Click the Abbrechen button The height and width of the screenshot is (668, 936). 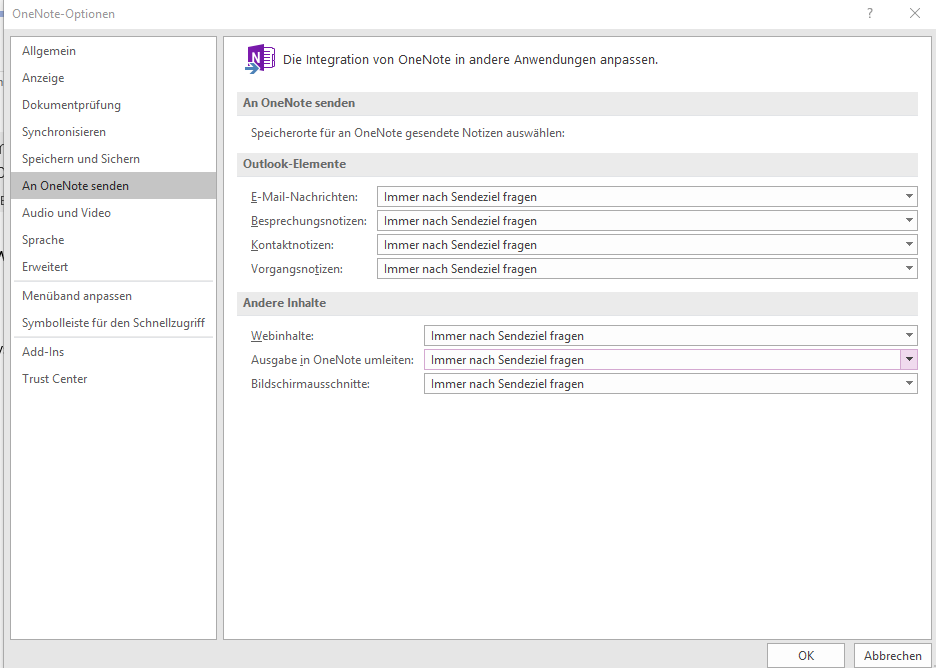coord(892,655)
